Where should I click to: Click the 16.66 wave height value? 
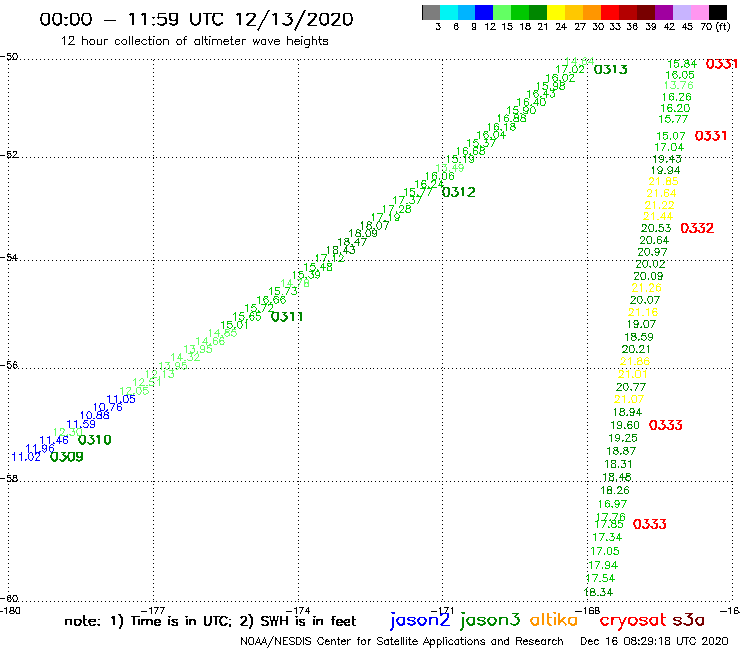pos(271,300)
